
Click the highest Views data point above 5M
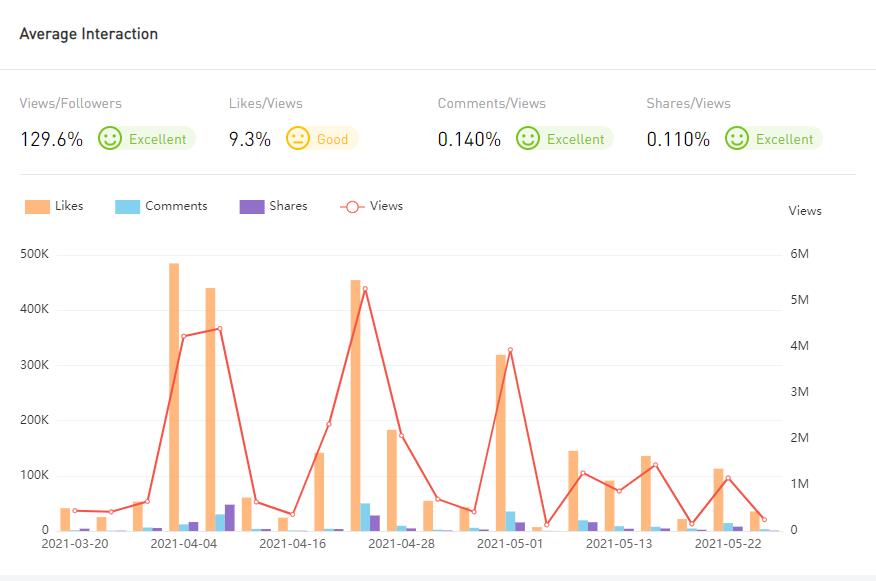click(365, 289)
